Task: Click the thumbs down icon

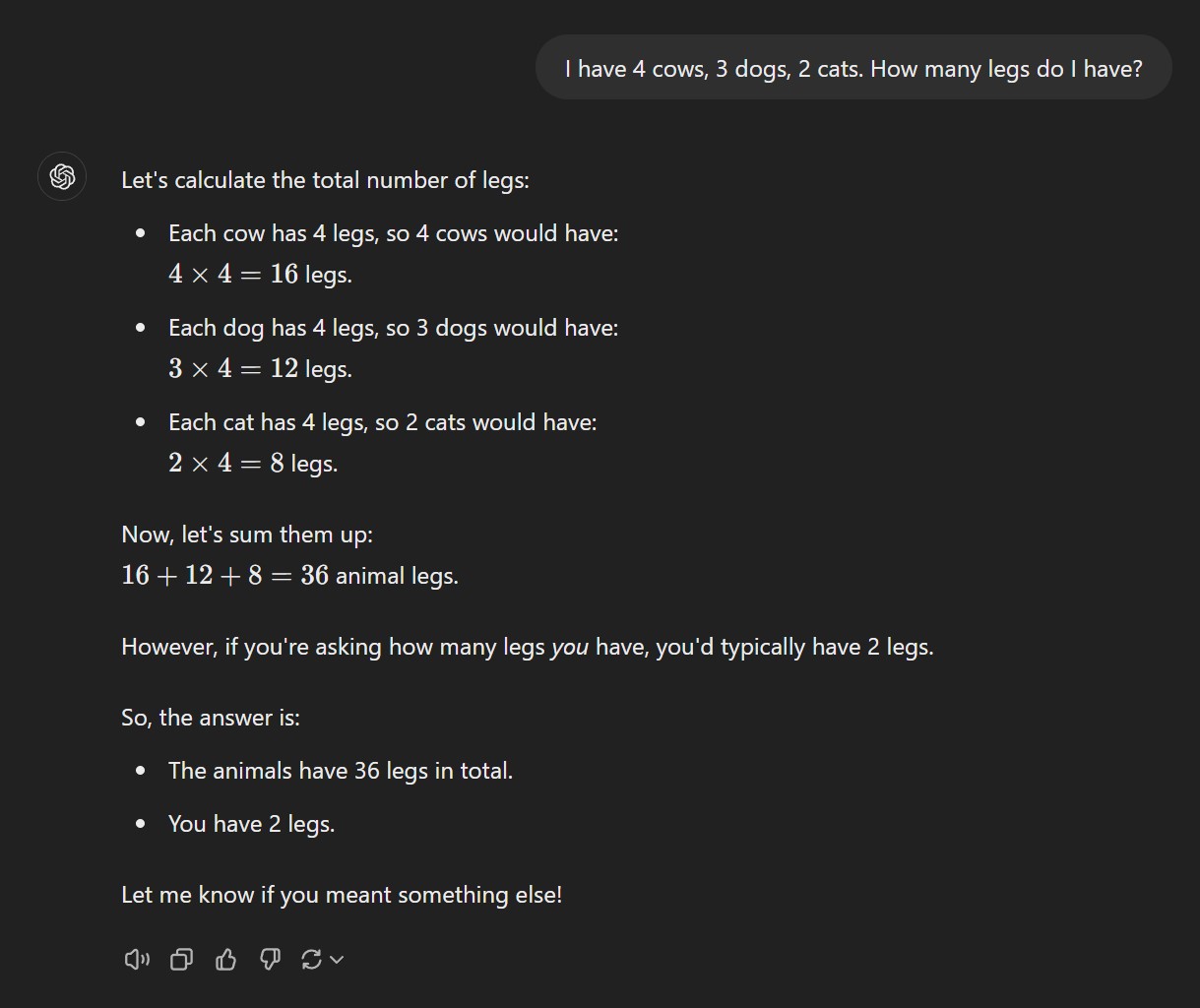Action: point(270,959)
